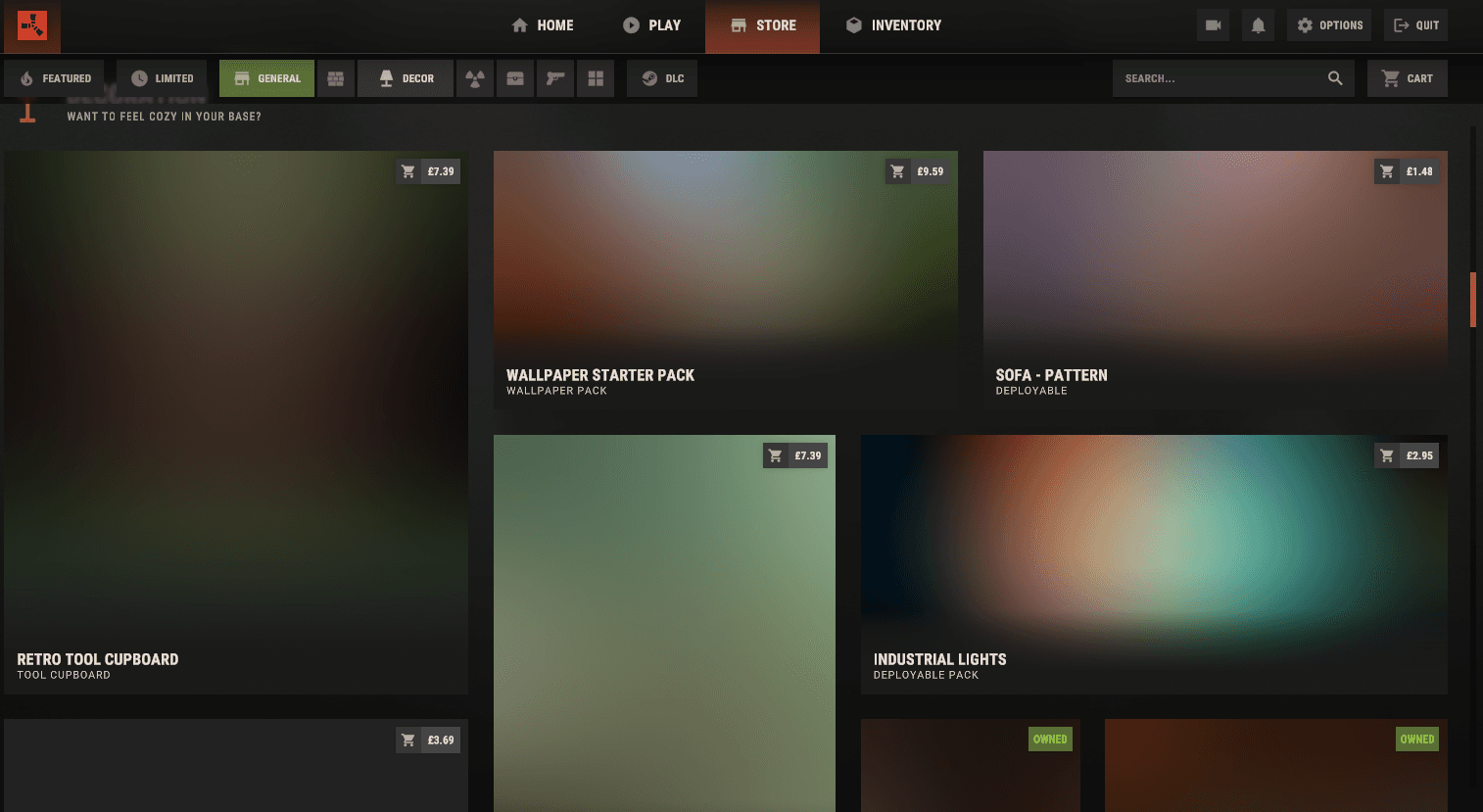Screen dimensions: 1483x812
Task: Select the radiation symbol category icon
Action: [474, 78]
